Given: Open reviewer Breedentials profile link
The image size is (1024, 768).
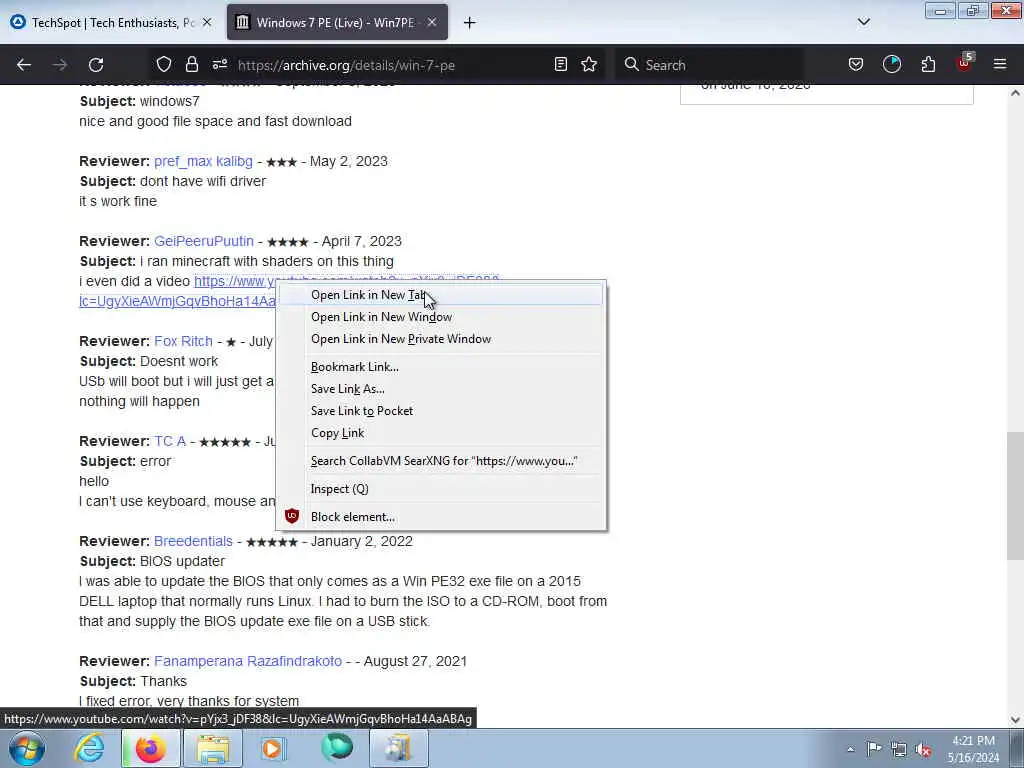Looking at the screenshot, I should (193, 541).
